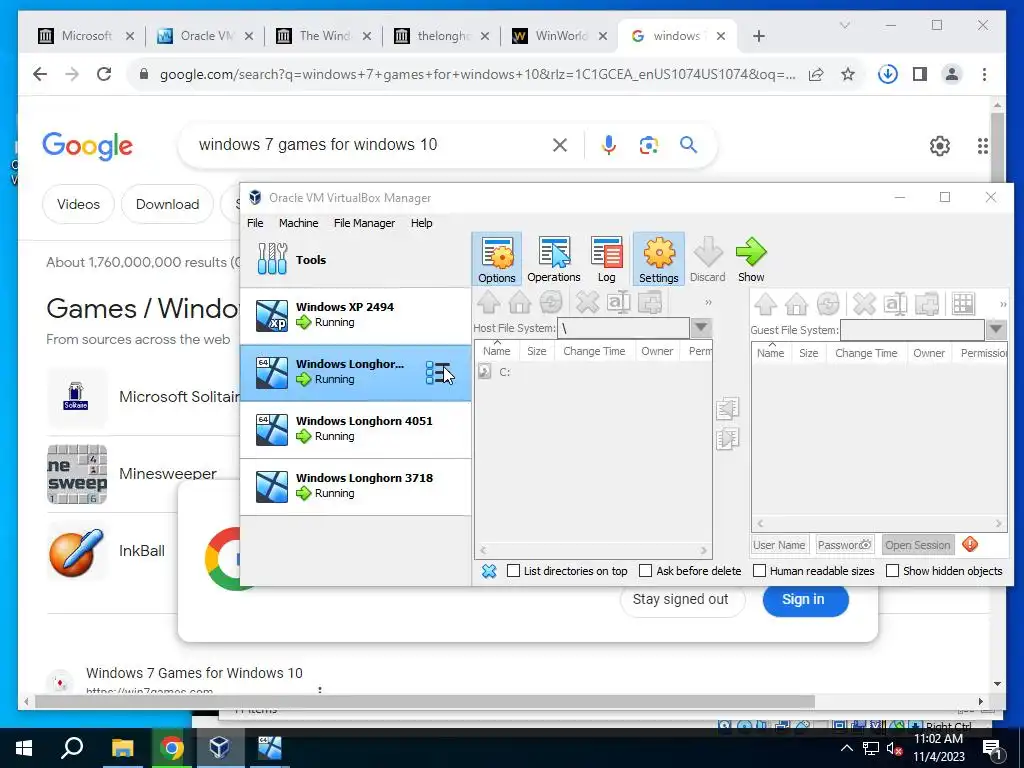Open the Help menu in VirtualBox
The image size is (1024, 768).
pos(421,223)
